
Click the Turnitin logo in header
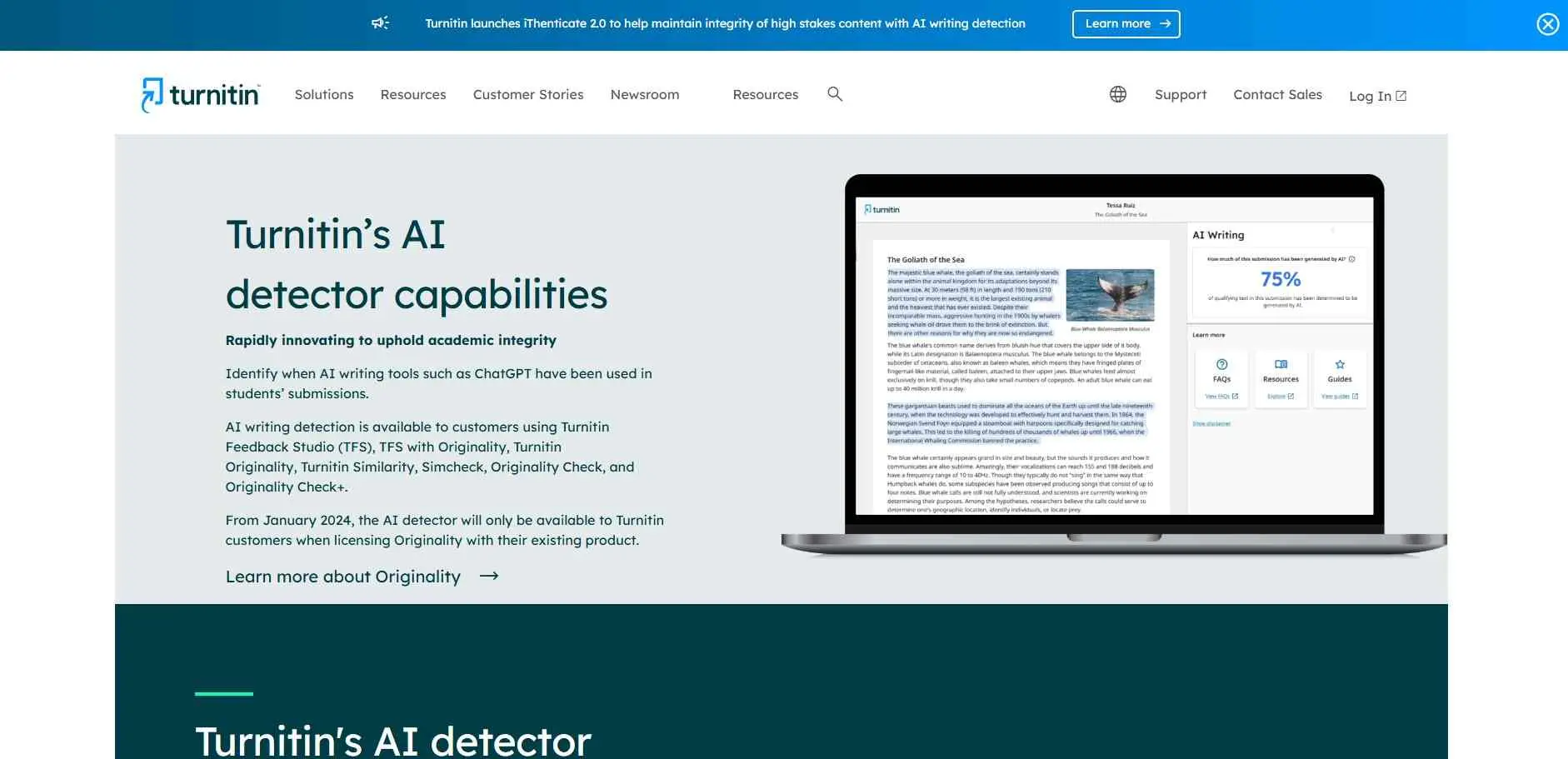(x=201, y=95)
